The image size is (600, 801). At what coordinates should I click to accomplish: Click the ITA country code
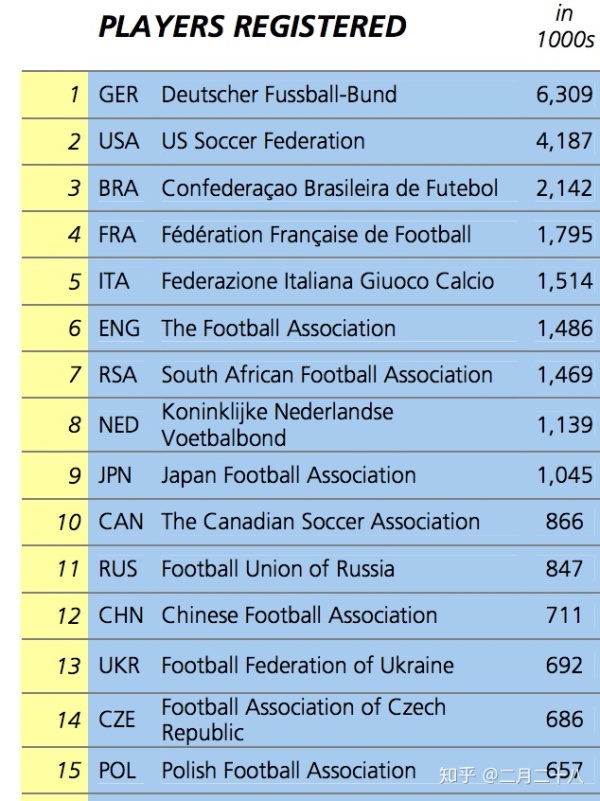click(114, 281)
